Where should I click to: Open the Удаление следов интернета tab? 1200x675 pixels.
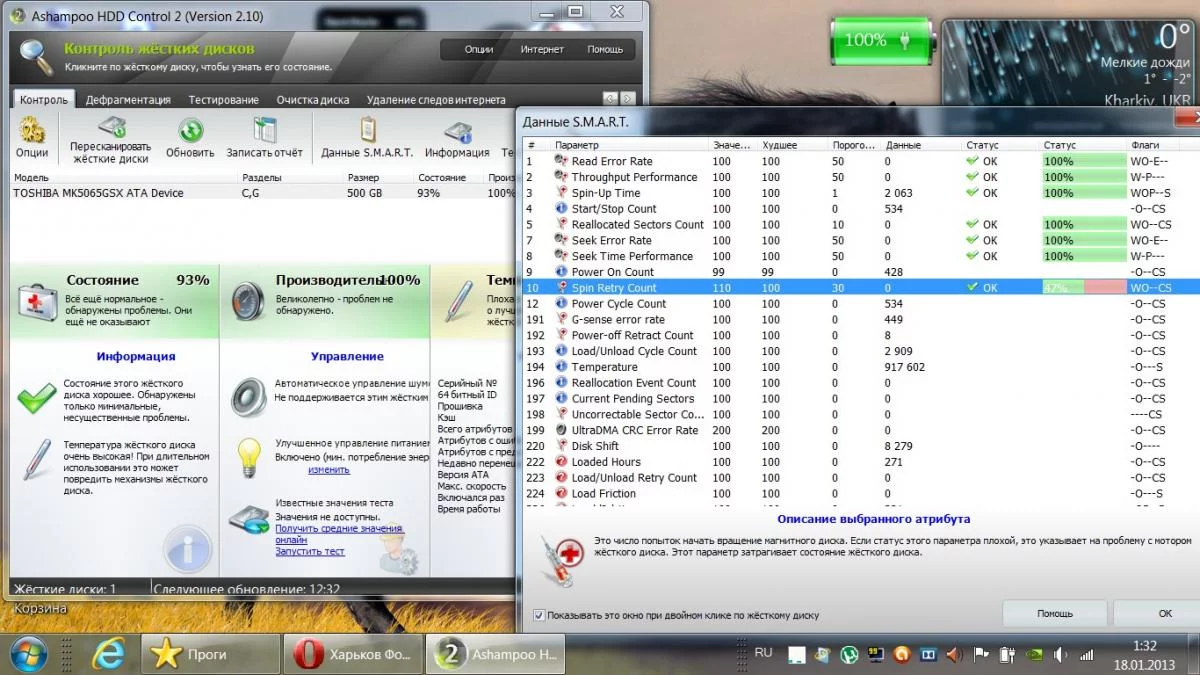pos(436,100)
